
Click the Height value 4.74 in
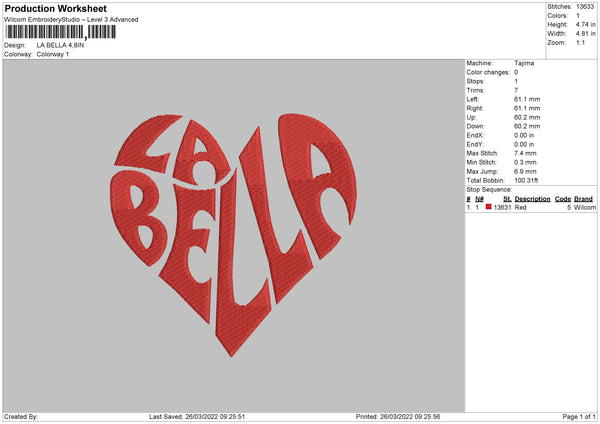585,24
